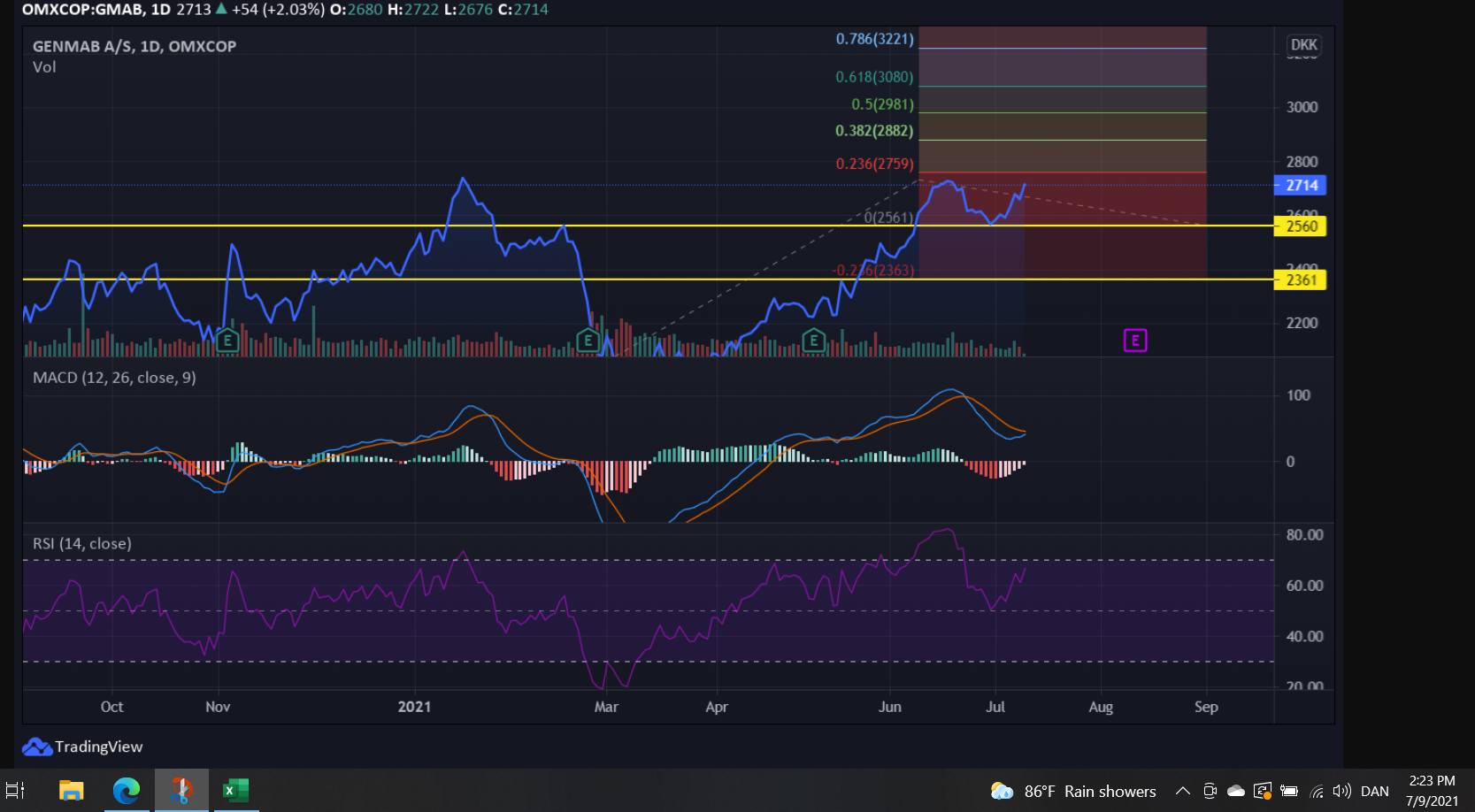Click the DKK currency label
This screenshot has height=812, width=1475.
point(1303,45)
